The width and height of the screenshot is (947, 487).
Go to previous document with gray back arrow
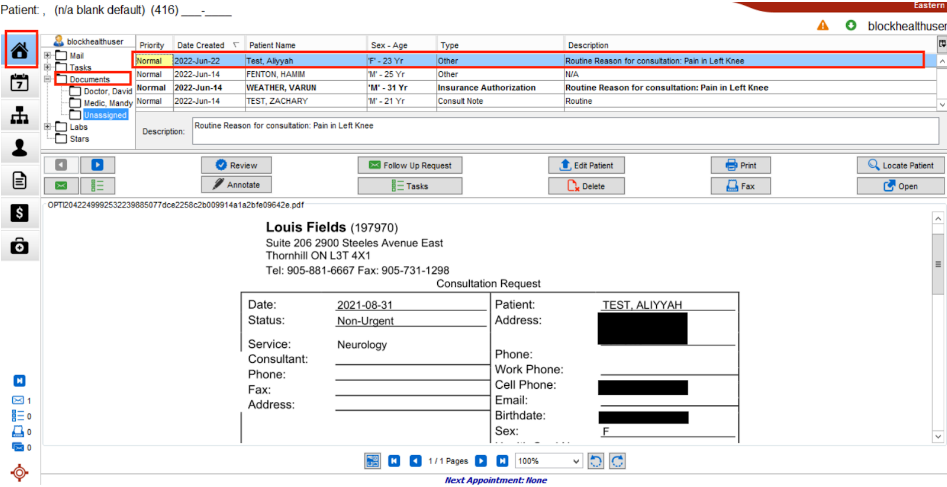click(62, 166)
